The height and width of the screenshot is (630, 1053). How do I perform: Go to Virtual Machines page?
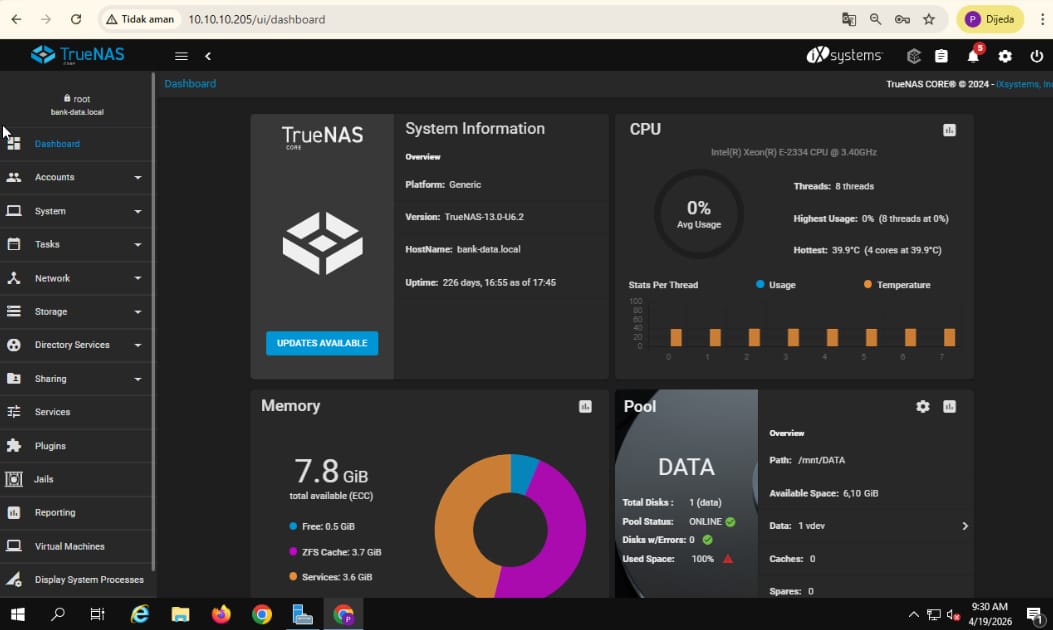point(69,546)
